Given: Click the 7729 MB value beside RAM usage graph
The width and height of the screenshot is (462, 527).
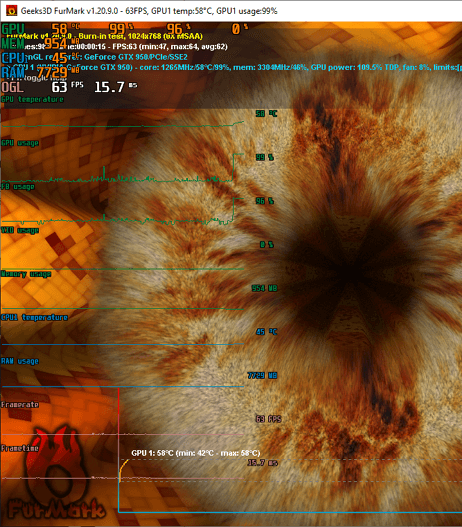Looking at the screenshot, I should 262,375.
